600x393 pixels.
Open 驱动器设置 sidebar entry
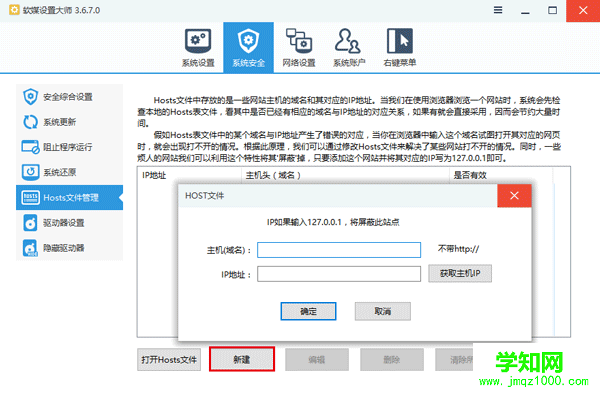[x=70, y=223]
